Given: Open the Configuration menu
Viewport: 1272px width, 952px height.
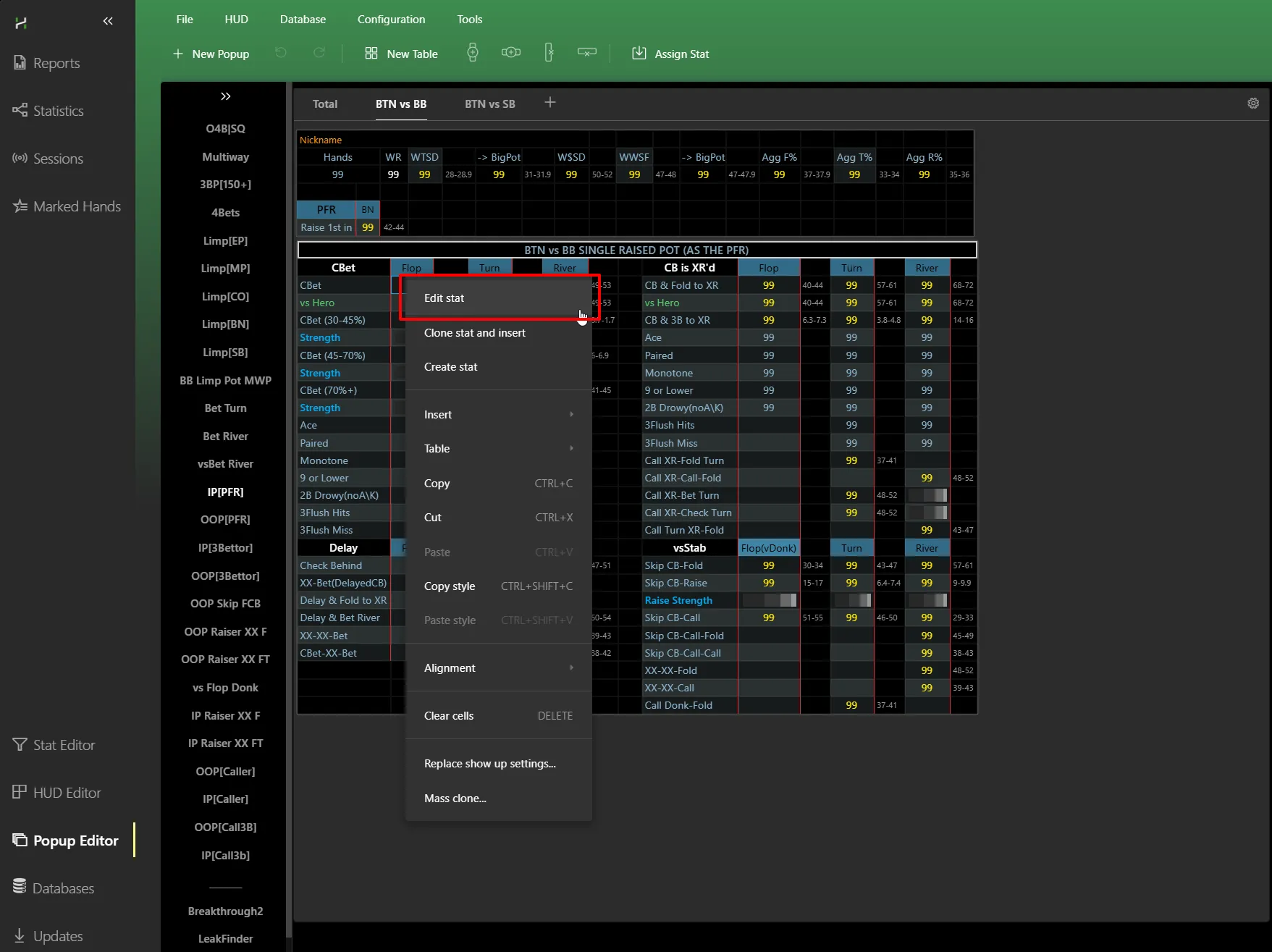Looking at the screenshot, I should coord(391,20).
